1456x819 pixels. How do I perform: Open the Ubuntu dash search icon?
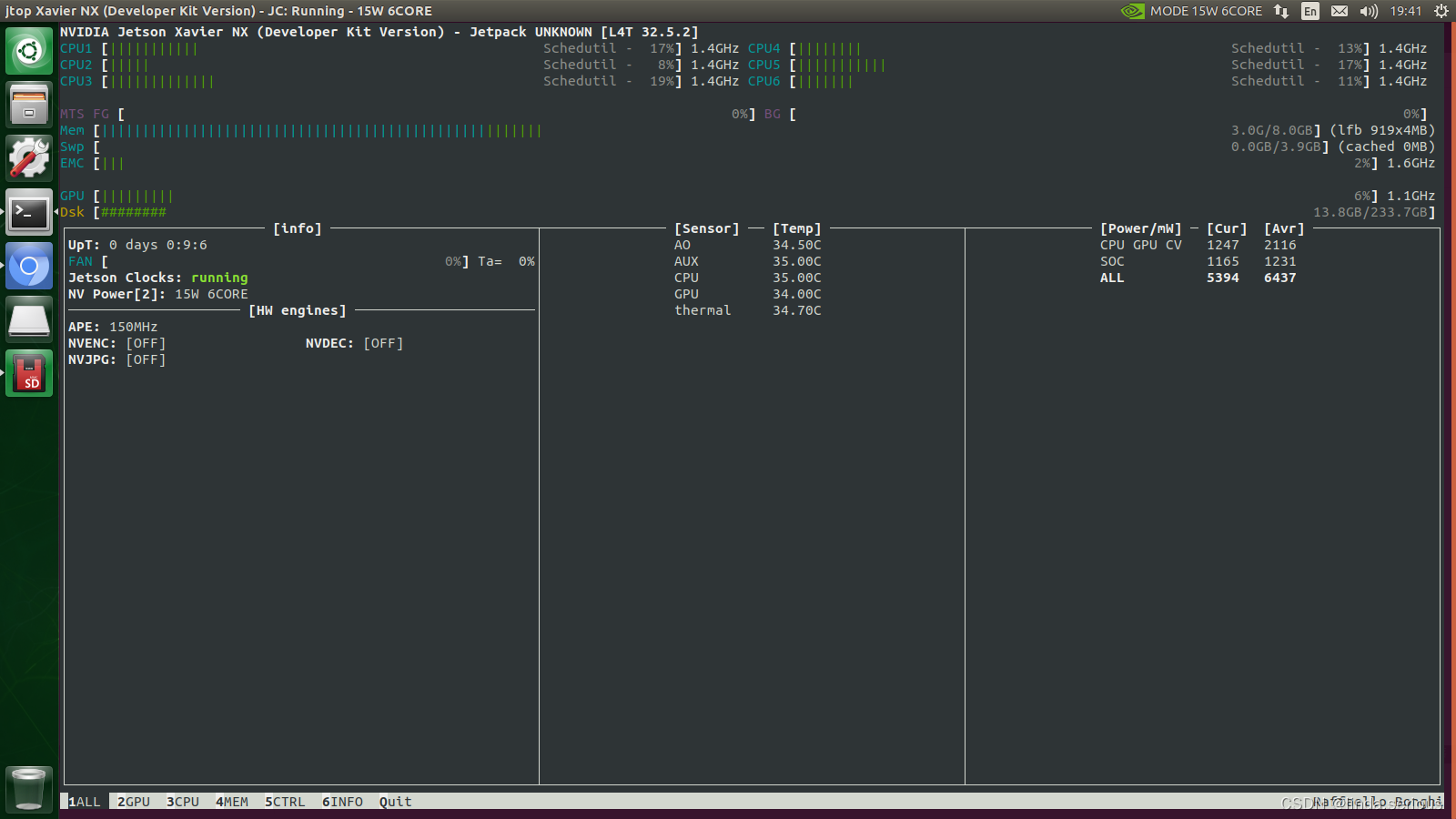coord(29,51)
